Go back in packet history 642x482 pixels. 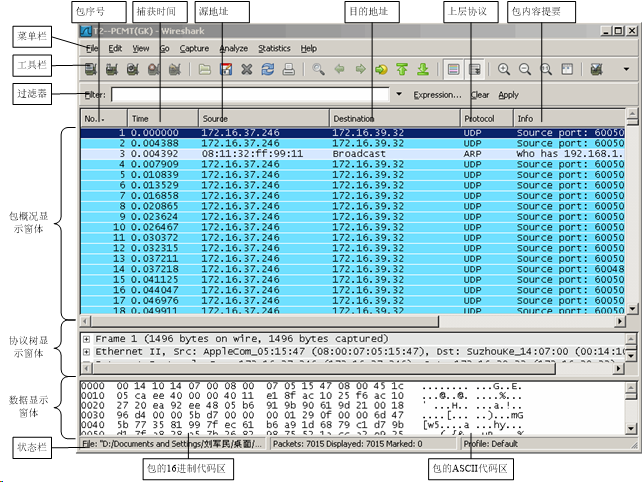click(x=339, y=69)
